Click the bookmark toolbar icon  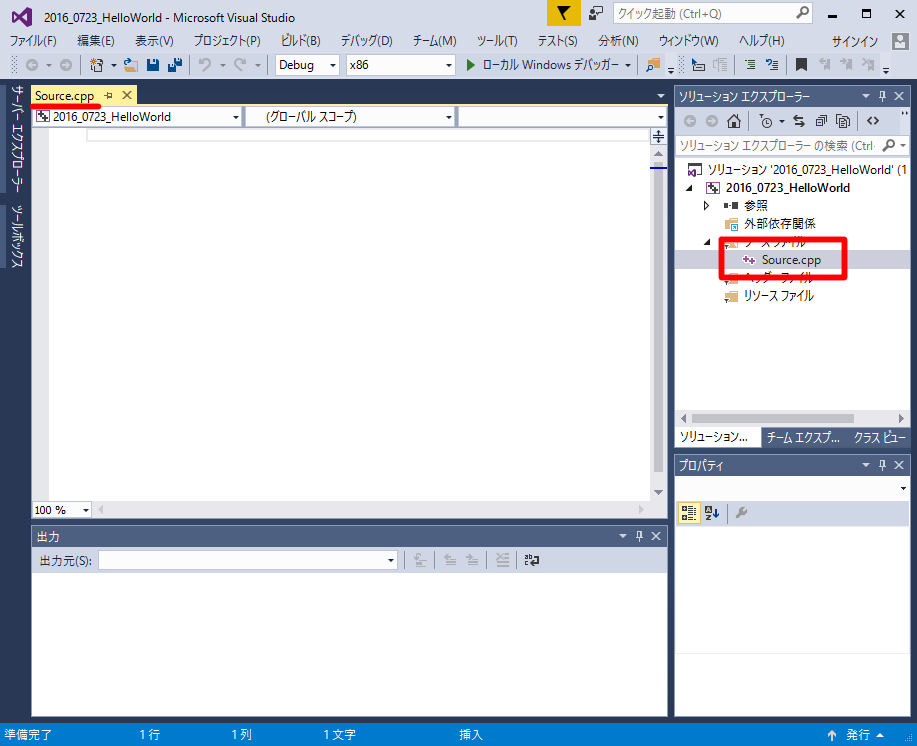[801, 65]
